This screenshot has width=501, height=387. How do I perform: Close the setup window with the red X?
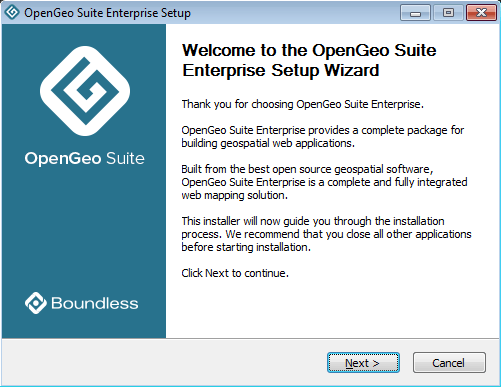click(481, 13)
